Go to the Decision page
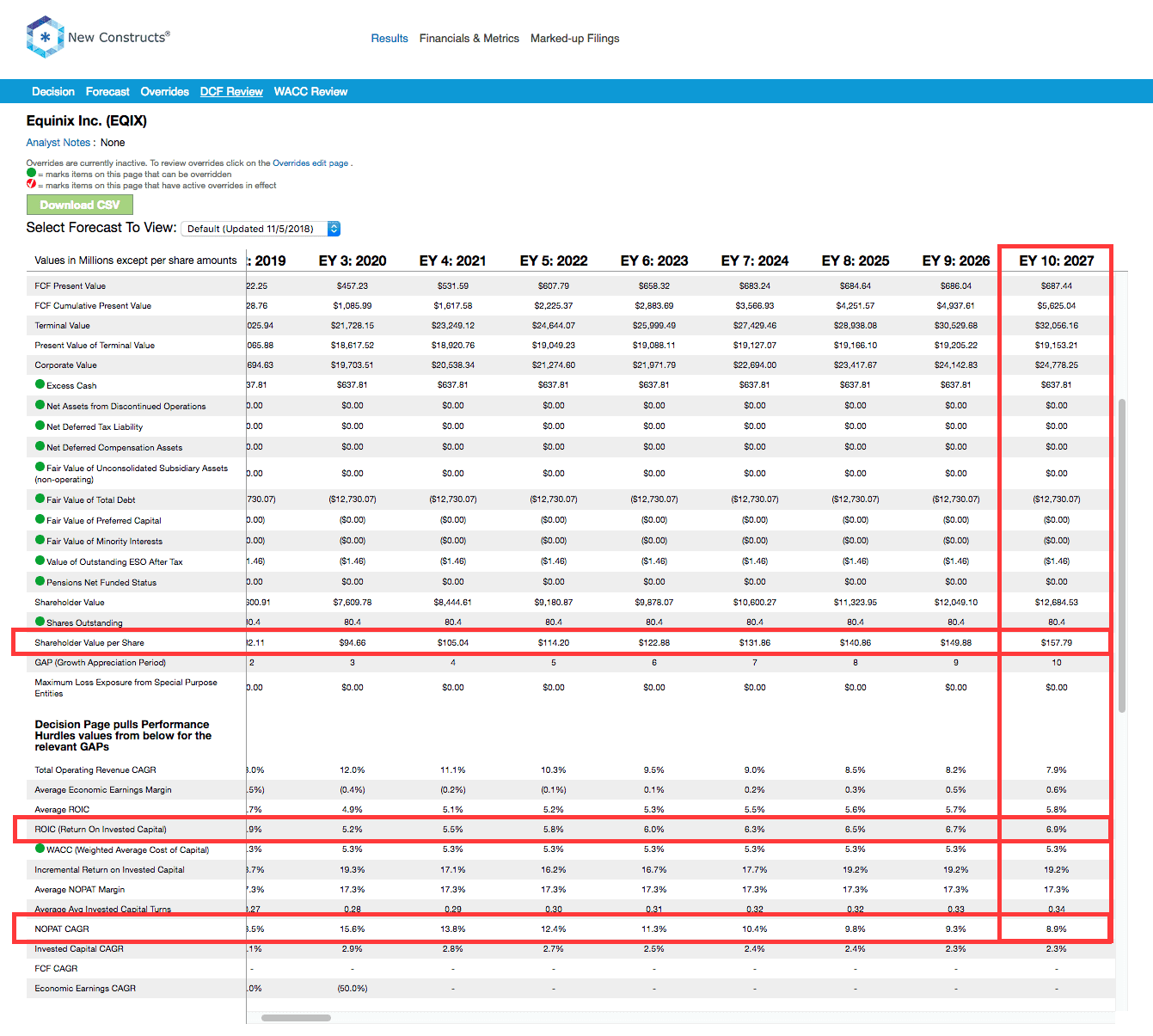Image resolution: width=1153 pixels, height=1036 pixels. coord(53,92)
